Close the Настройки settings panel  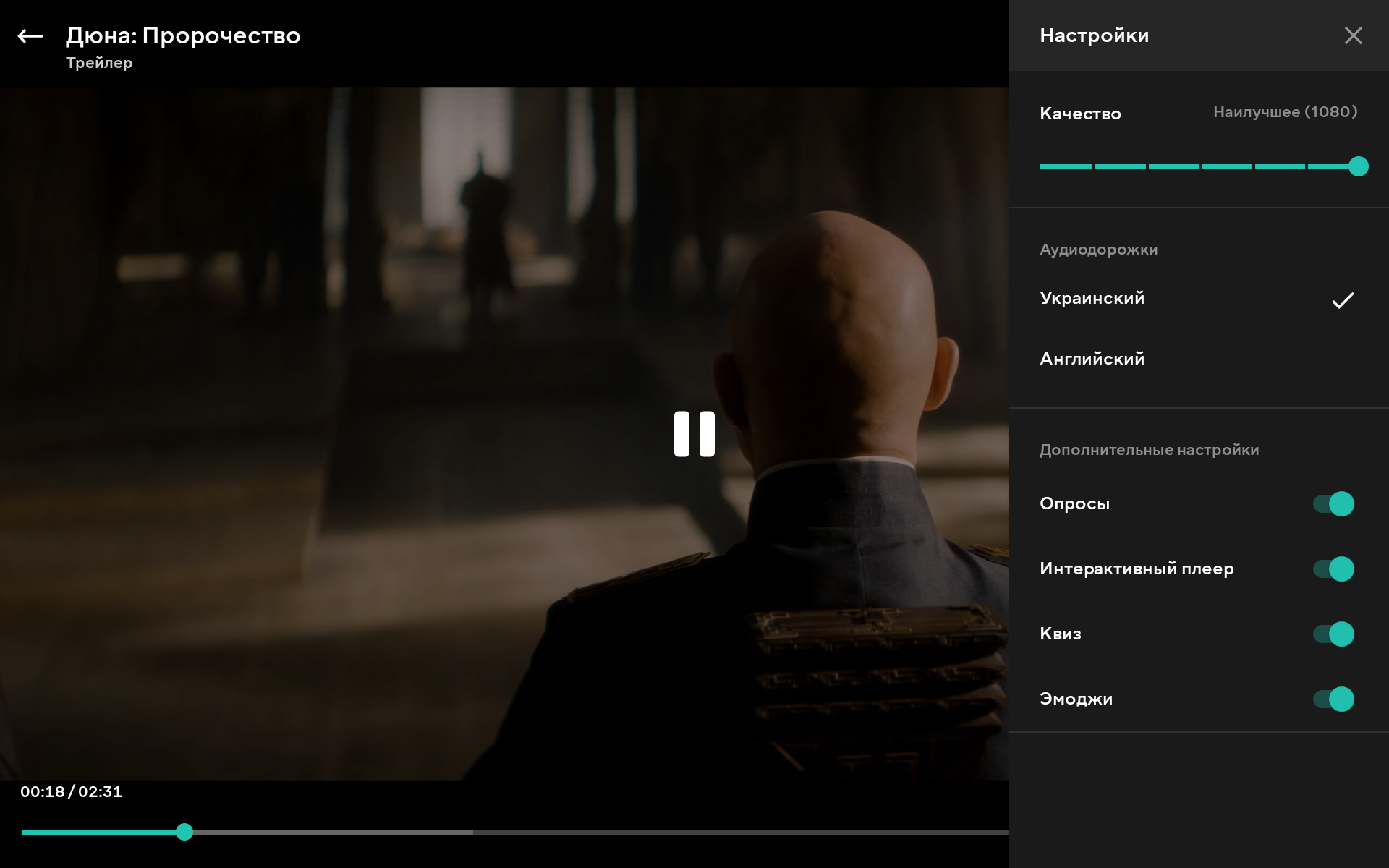point(1353,36)
